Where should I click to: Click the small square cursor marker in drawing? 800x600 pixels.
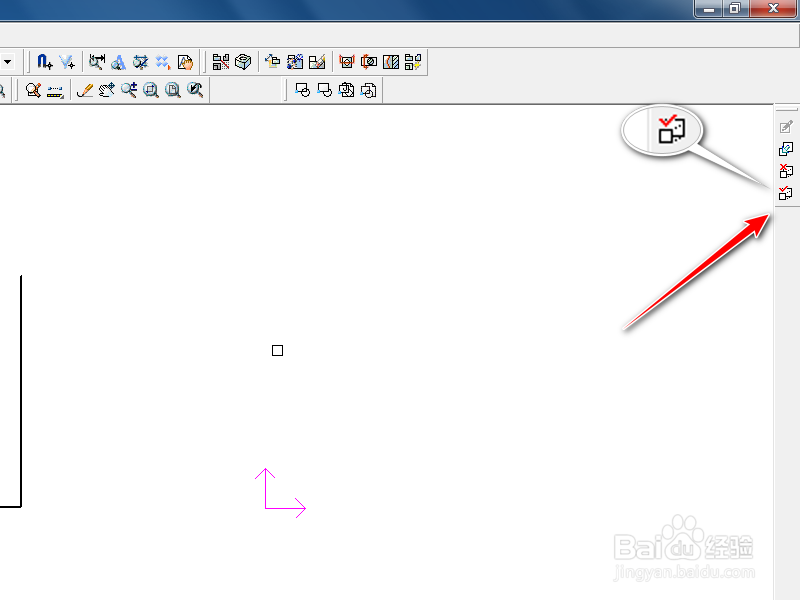click(278, 351)
